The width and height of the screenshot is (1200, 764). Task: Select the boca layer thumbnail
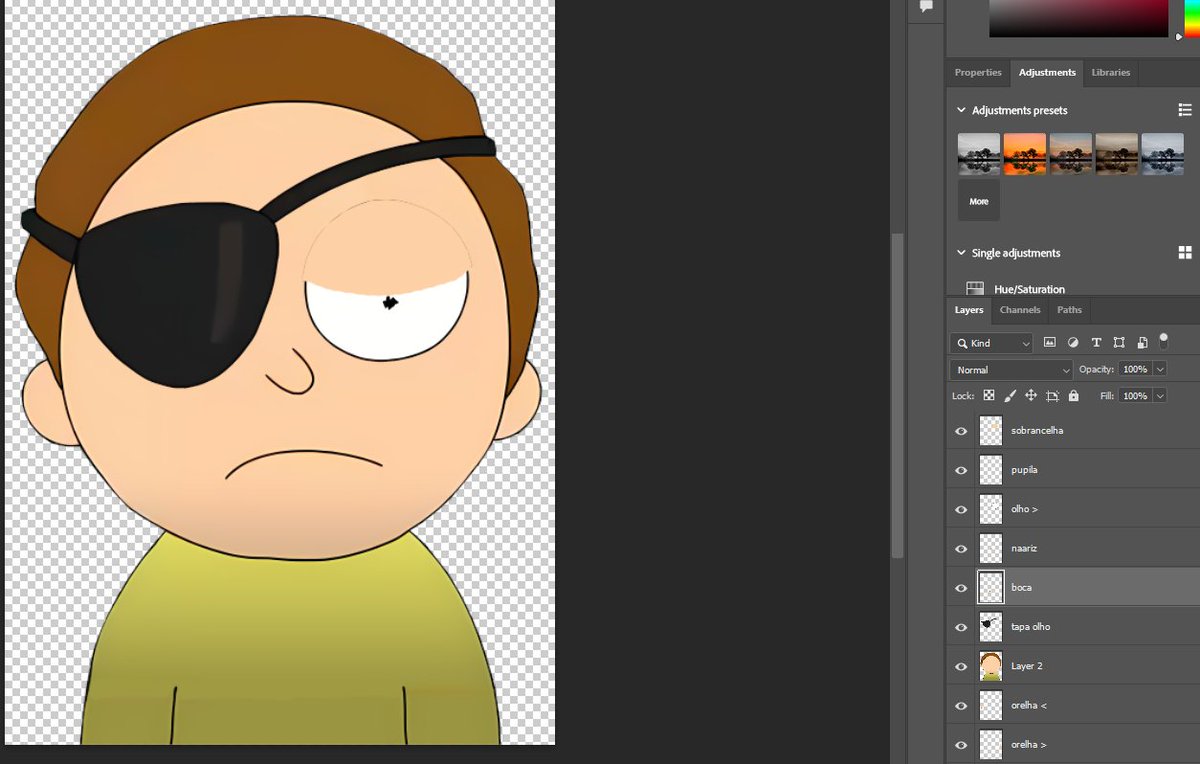[x=991, y=588]
